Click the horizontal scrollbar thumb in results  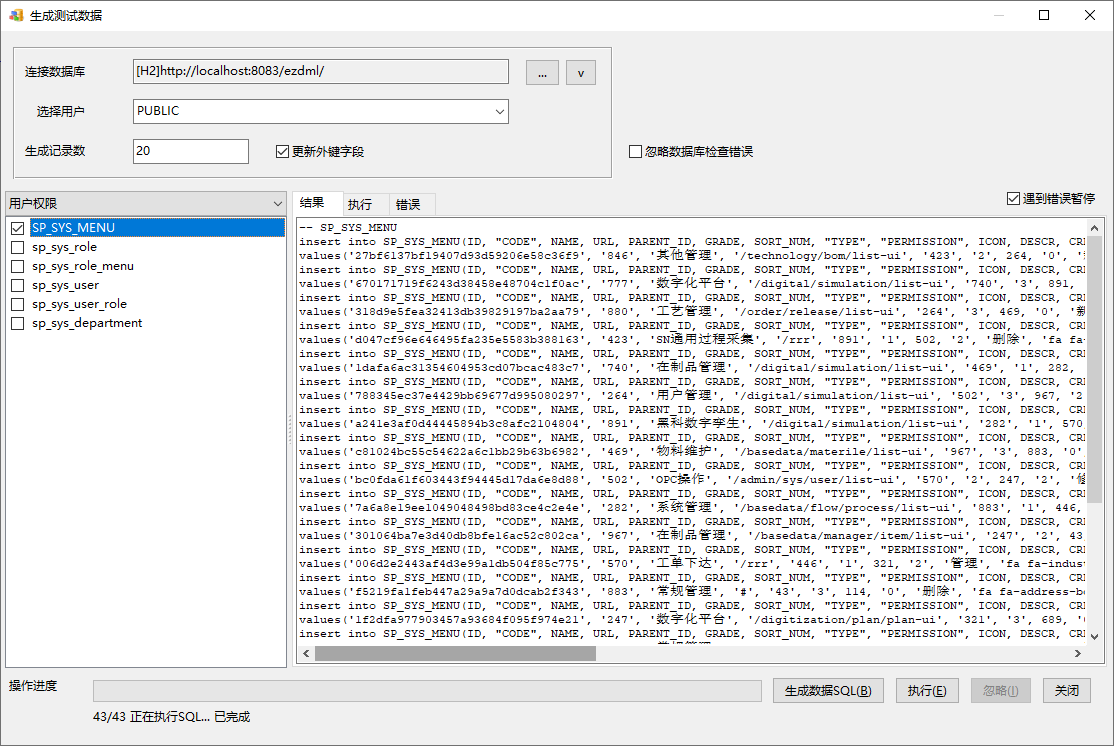455,654
